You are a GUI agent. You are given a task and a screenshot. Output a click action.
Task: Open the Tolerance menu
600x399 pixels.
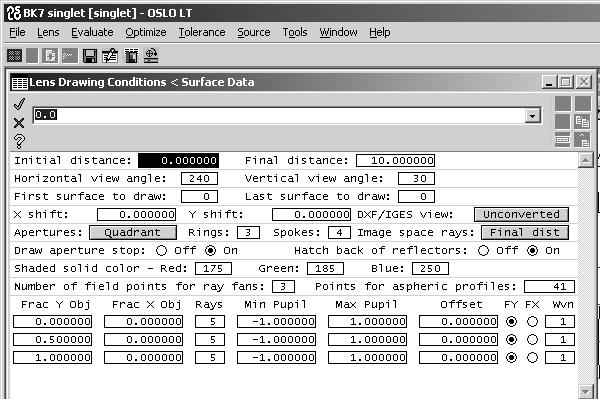202,33
